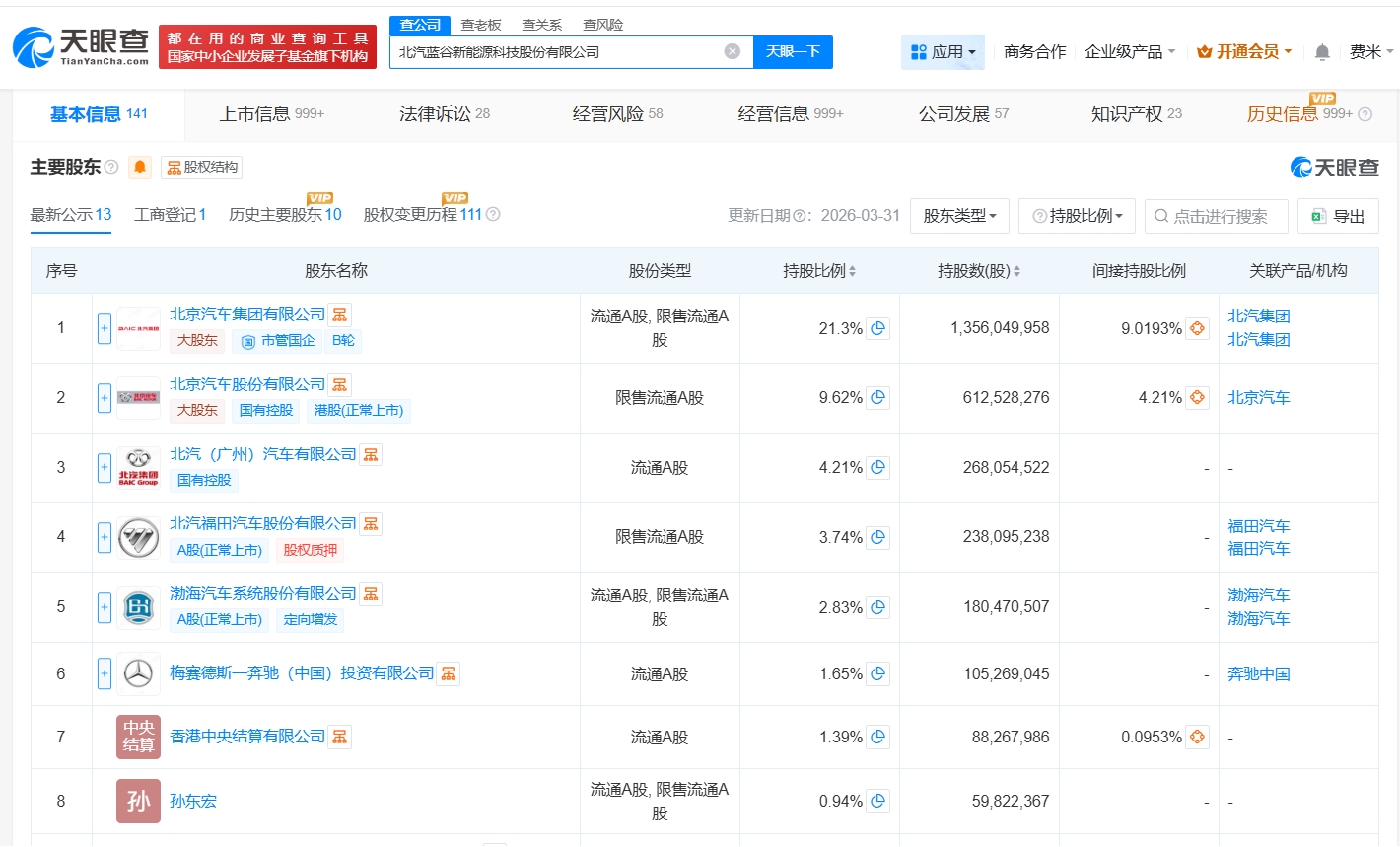Click 港股(正常上市) tag

(358, 410)
